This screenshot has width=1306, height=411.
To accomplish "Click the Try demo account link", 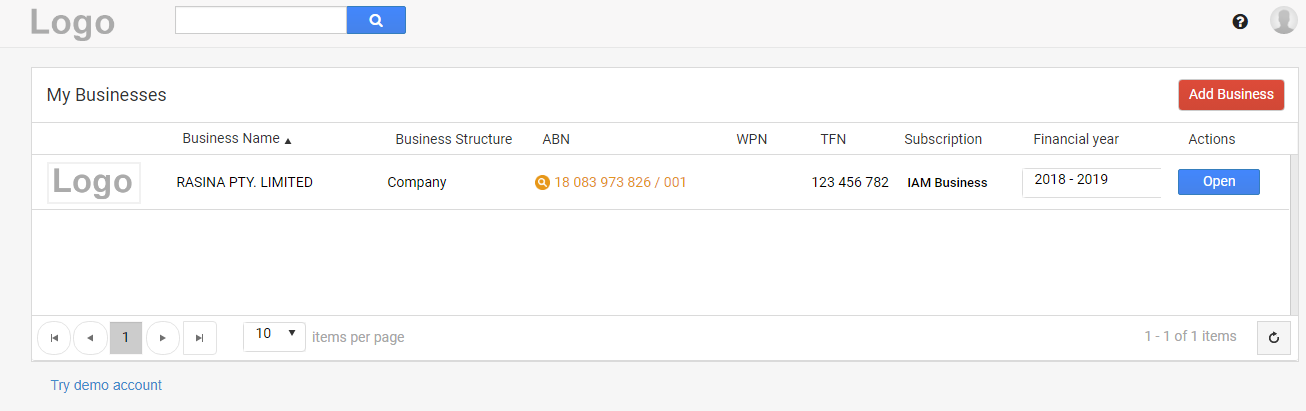I will click(106, 385).
